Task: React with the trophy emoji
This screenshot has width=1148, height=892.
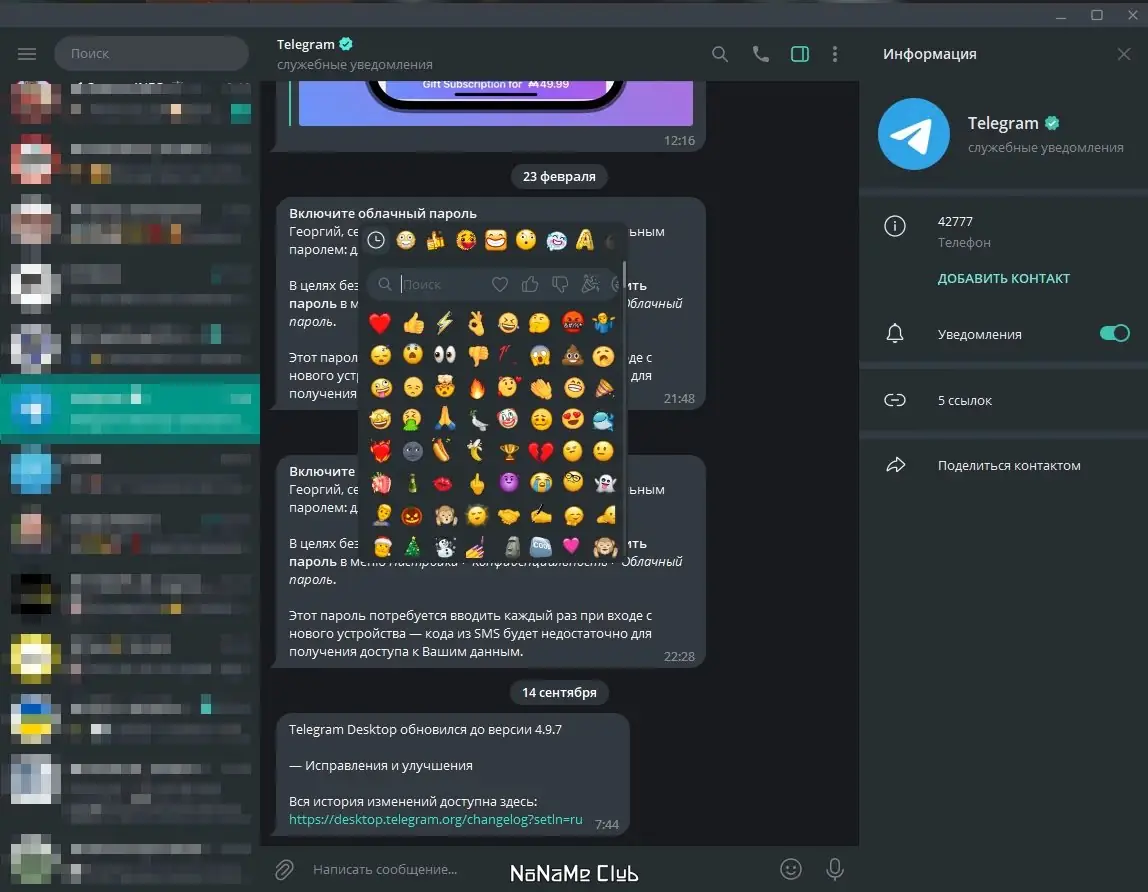Action: click(509, 452)
